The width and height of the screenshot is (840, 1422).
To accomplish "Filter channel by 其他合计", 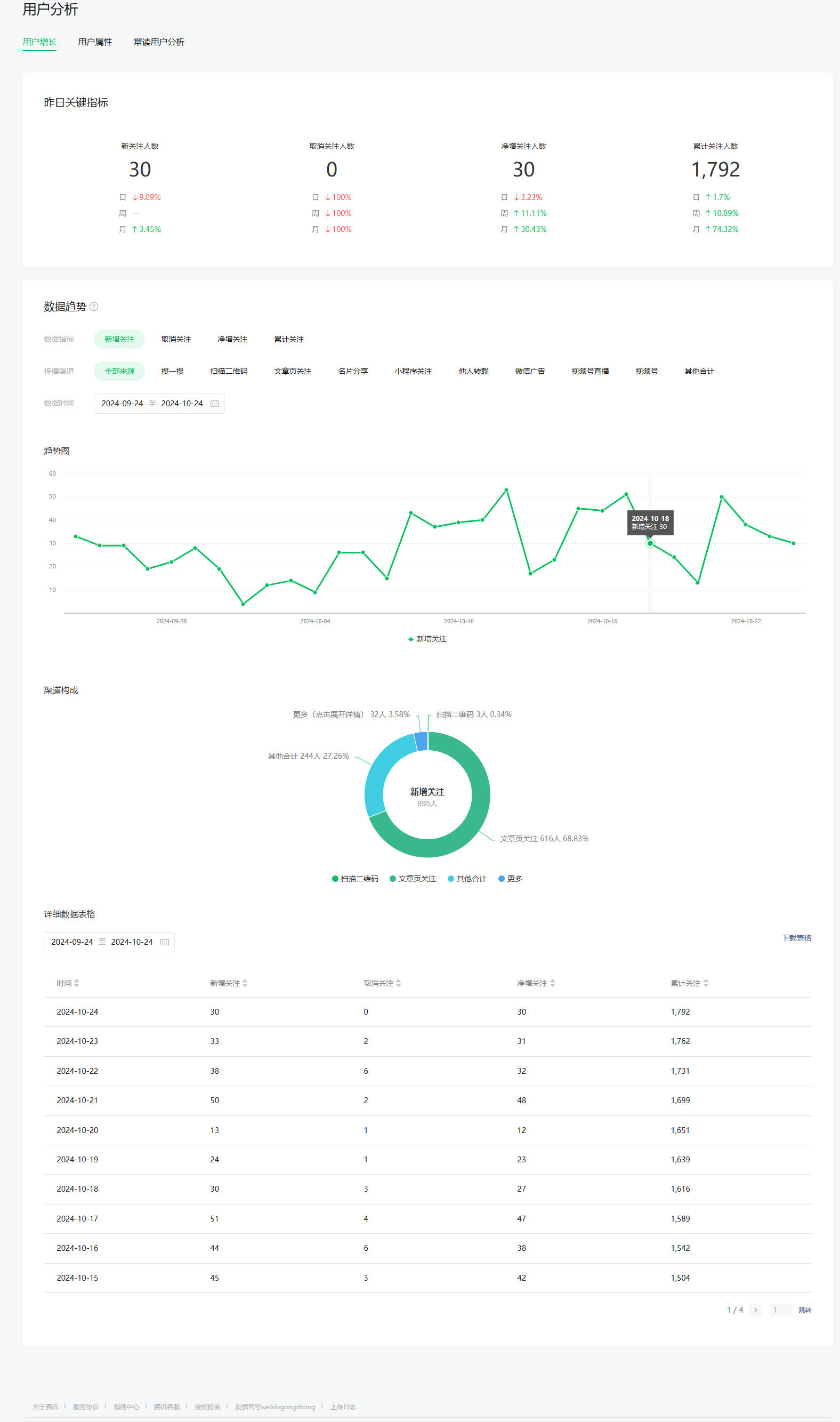I will pos(700,371).
